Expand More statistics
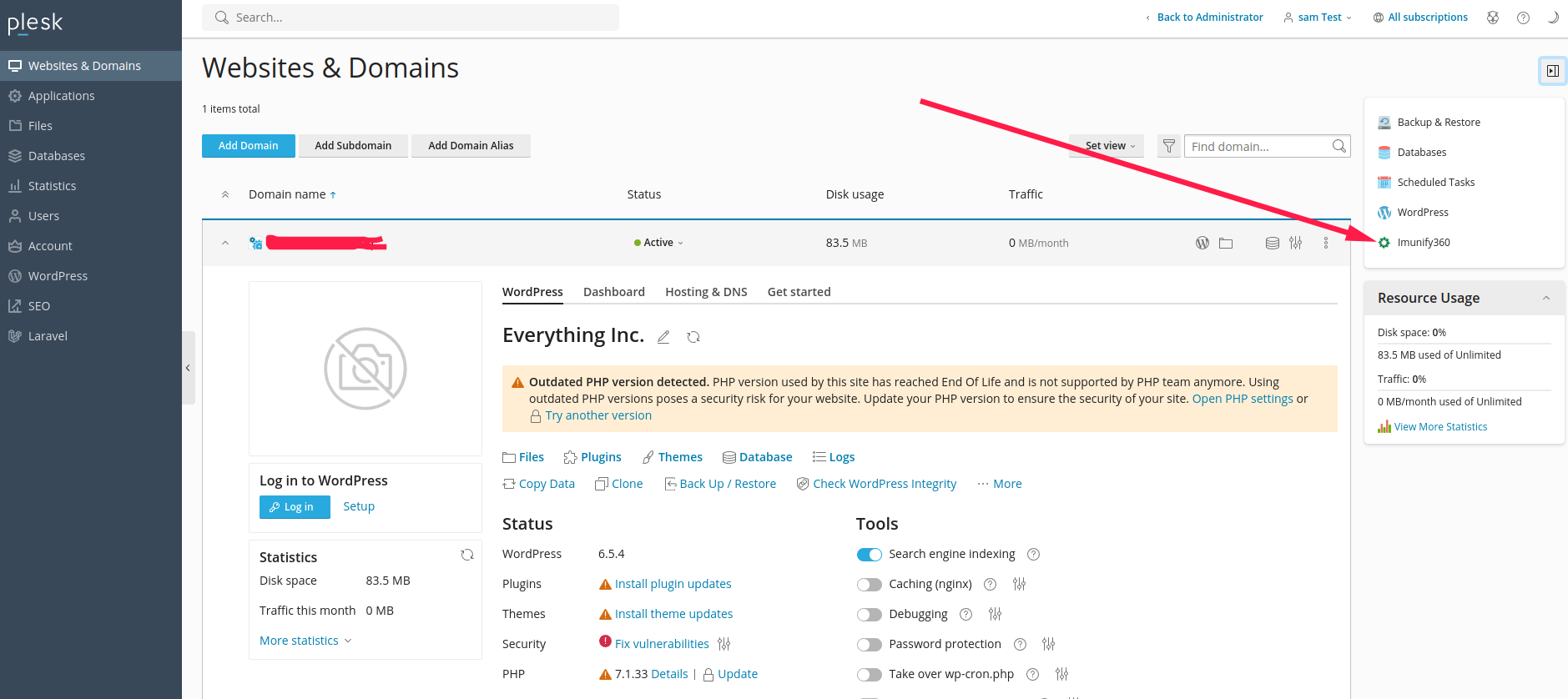The image size is (1568, 699). [x=305, y=641]
